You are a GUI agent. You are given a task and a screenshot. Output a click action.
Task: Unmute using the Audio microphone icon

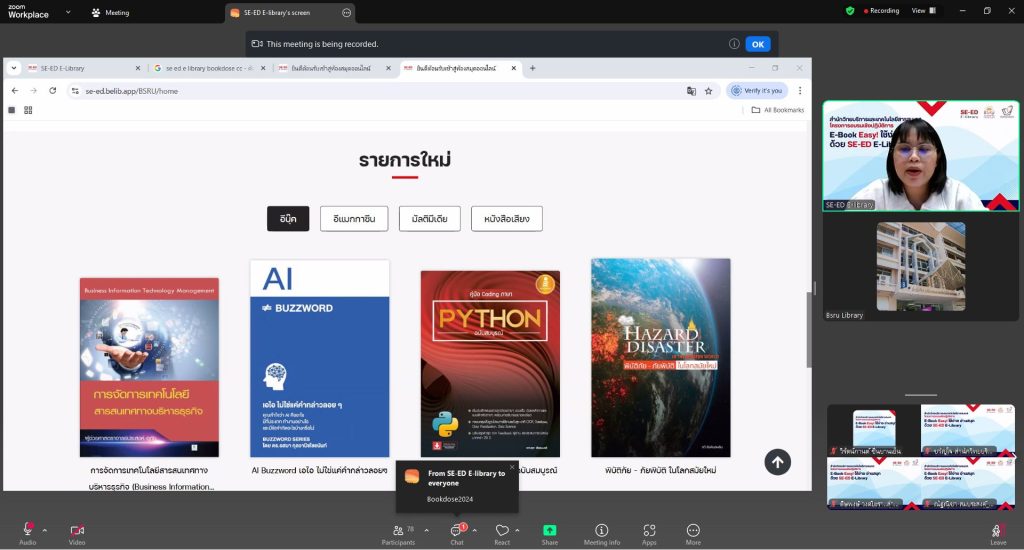coord(27,530)
